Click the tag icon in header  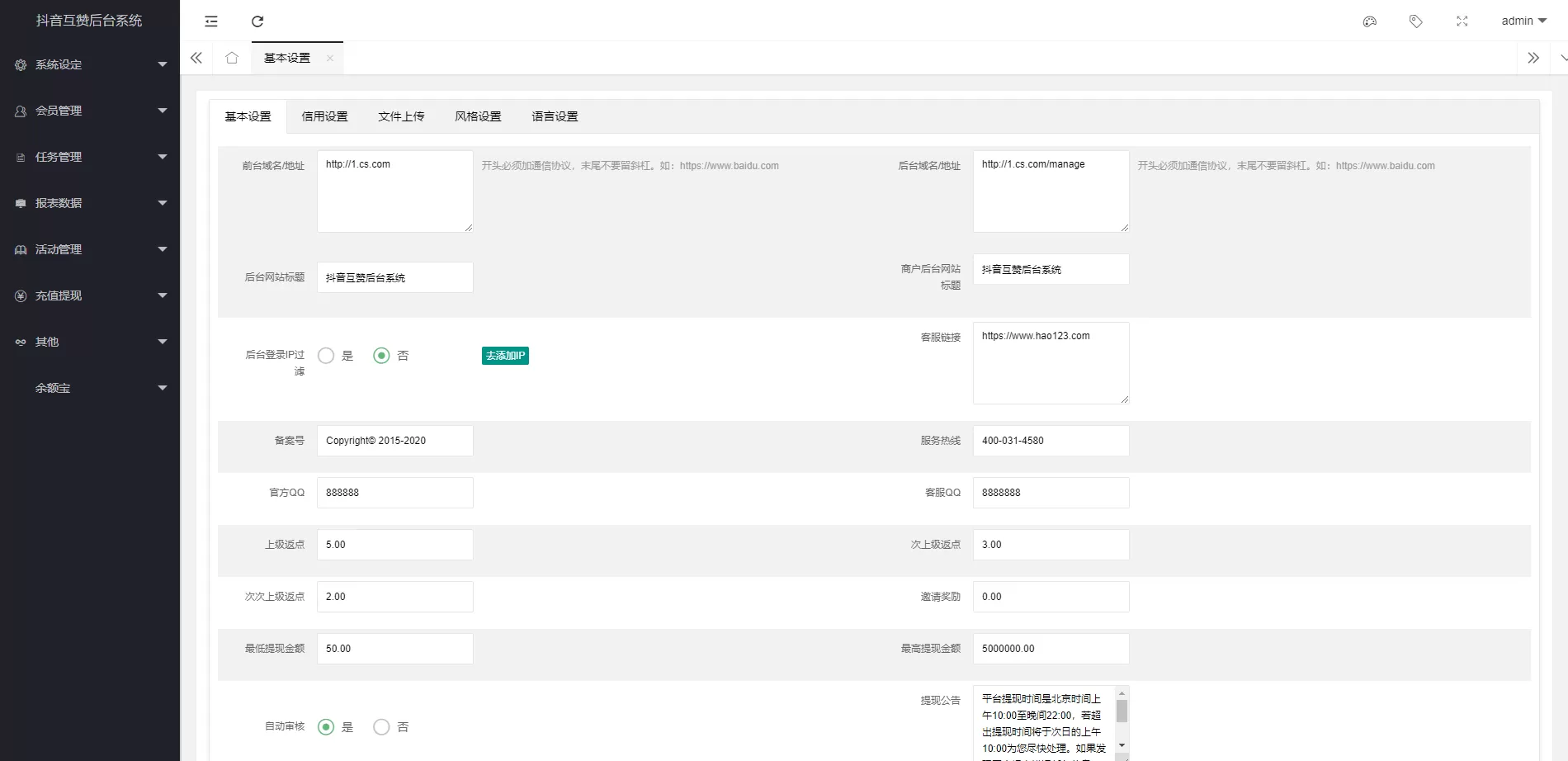(x=1416, y=21)
